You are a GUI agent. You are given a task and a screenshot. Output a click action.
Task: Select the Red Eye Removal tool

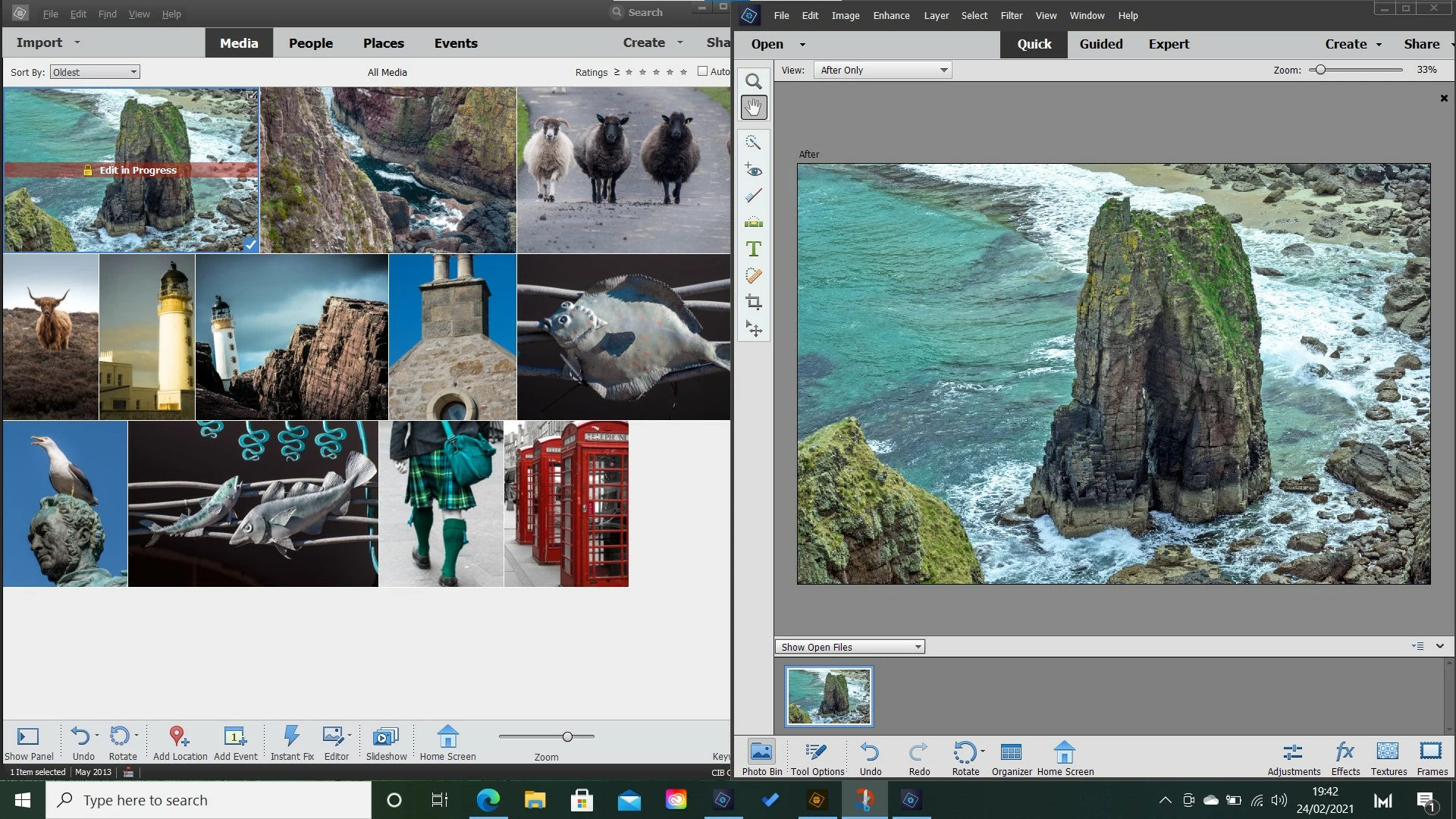pos(753,169)
